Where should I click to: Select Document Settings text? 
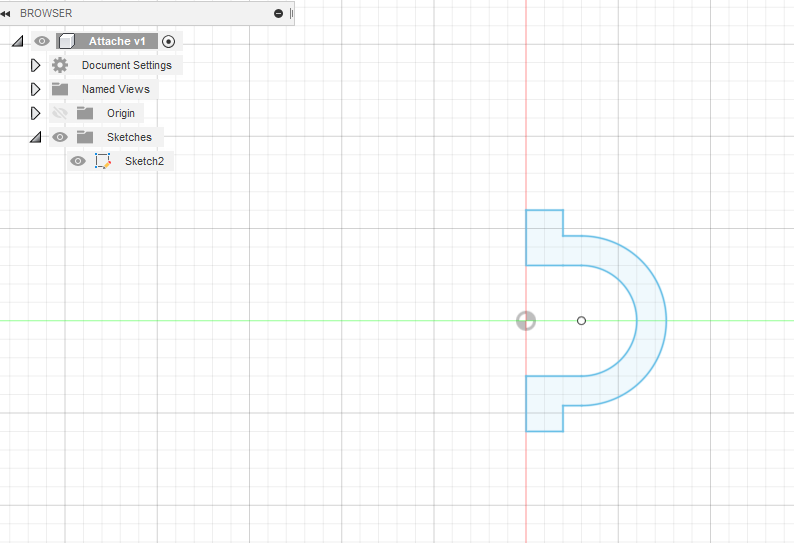tap(127, 65)
